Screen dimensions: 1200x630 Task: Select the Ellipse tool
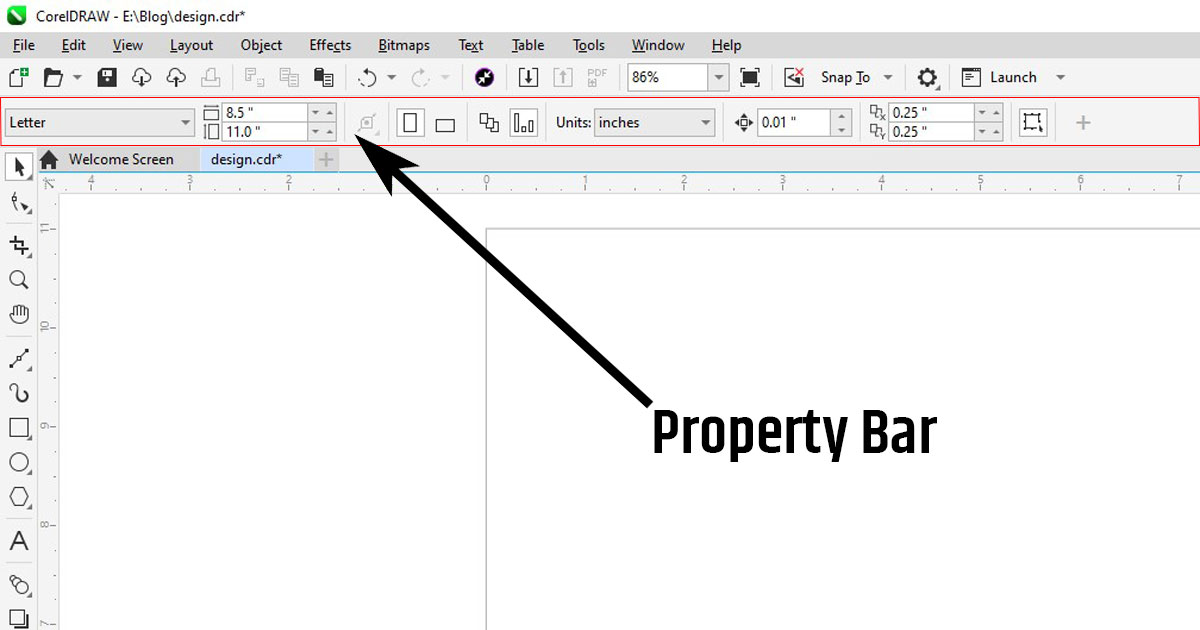(19, 462)
